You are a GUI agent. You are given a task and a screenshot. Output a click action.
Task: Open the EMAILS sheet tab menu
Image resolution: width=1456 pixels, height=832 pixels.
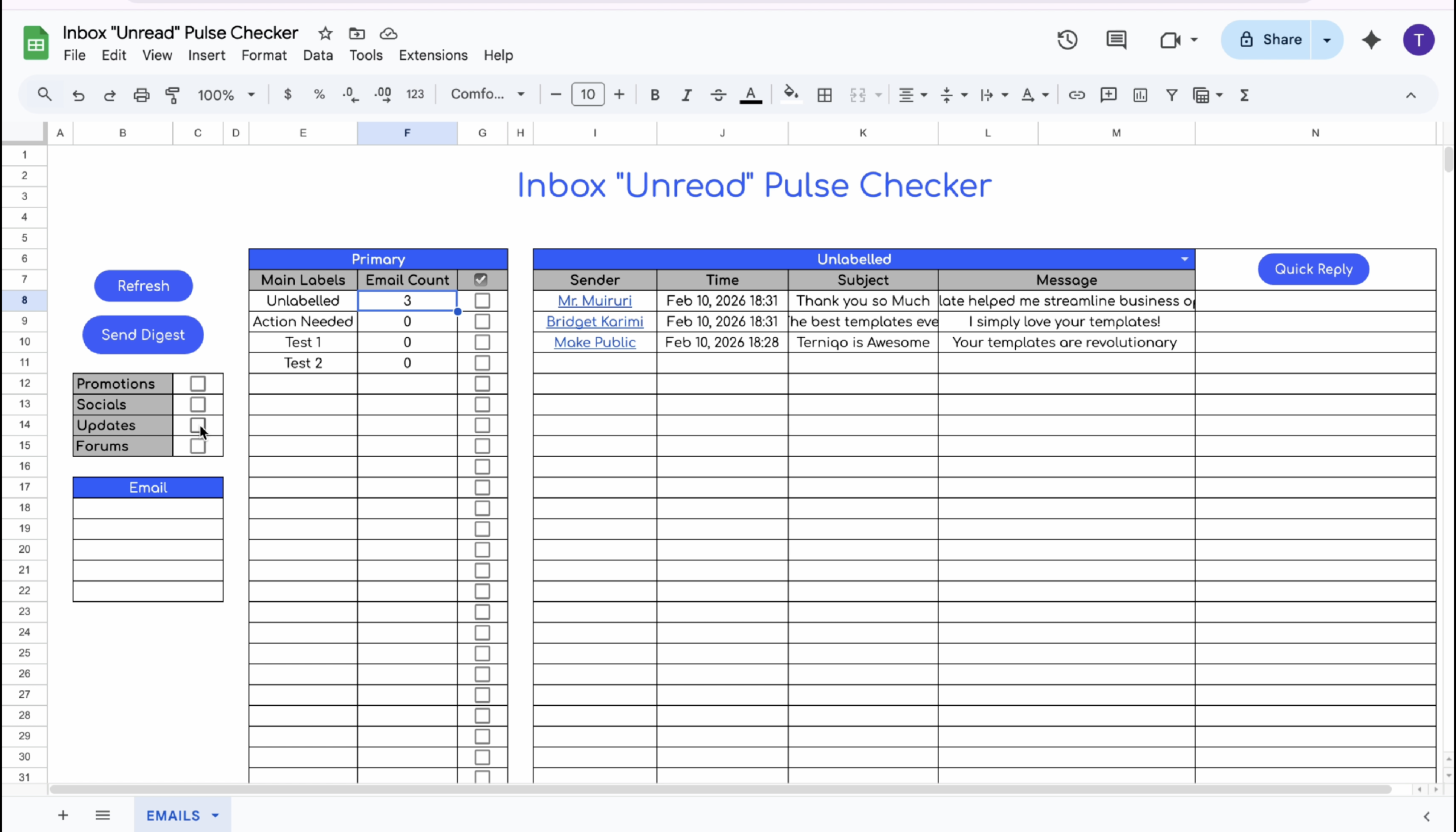click(x=215, y=816)
